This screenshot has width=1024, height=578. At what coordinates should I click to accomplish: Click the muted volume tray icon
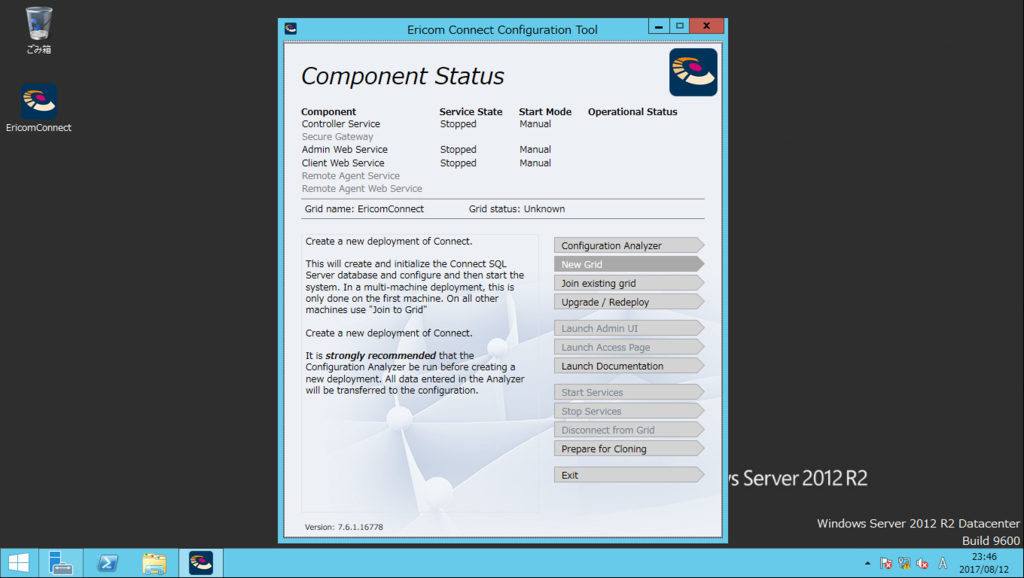922,563
